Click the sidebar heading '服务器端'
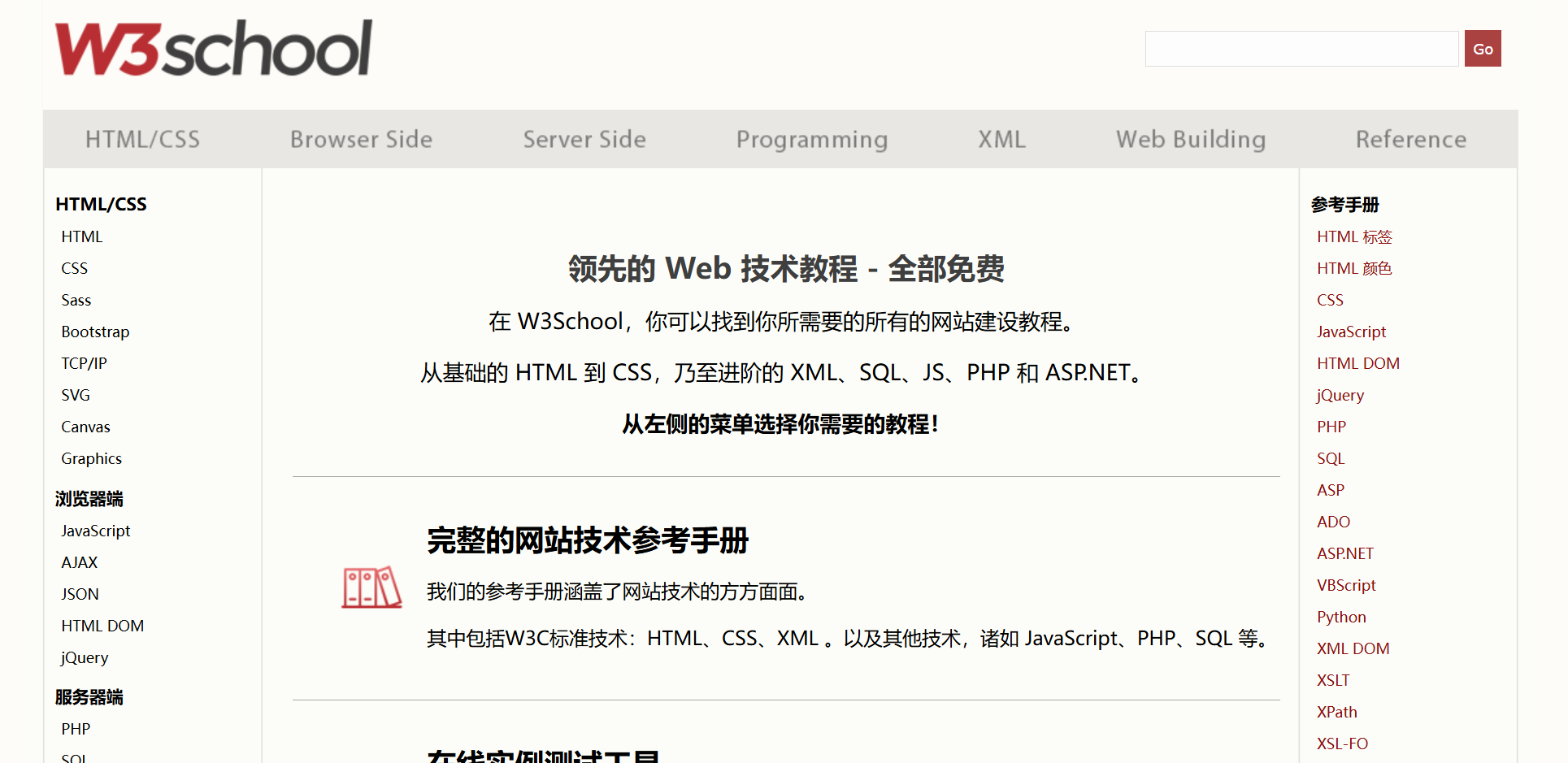1568x763 pixels. click(x=89, y=697)
